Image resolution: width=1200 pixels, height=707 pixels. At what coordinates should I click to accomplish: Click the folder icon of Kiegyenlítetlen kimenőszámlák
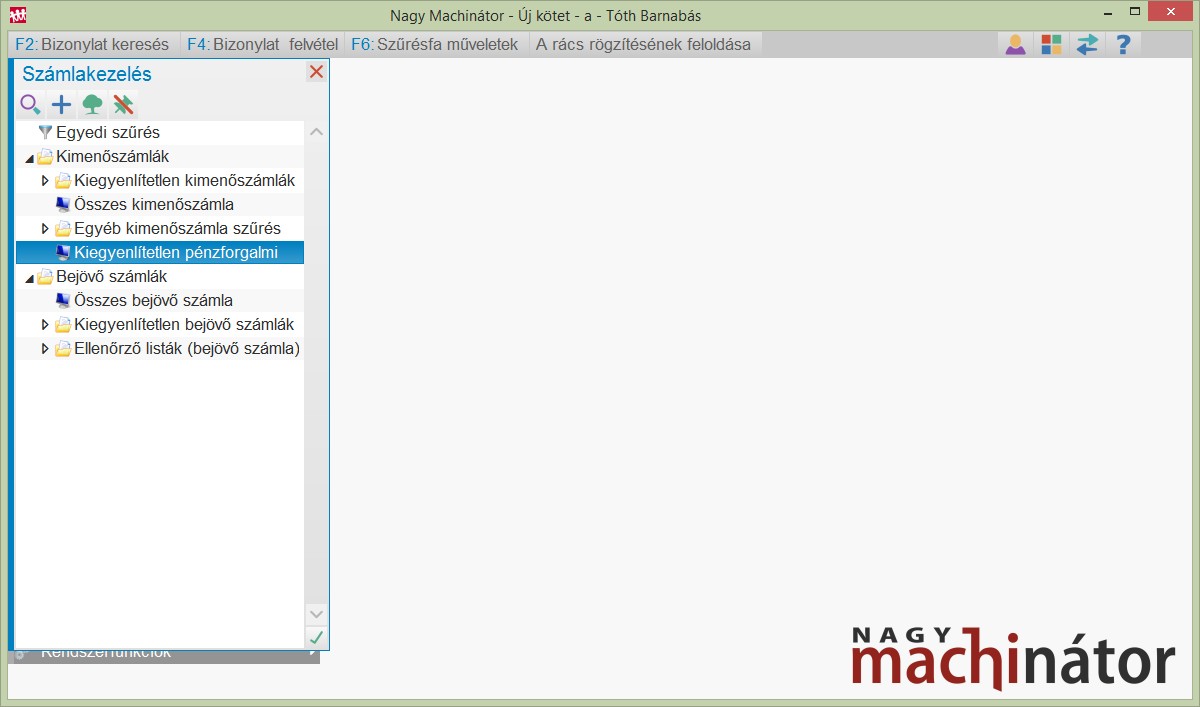[x=63, y=180]
